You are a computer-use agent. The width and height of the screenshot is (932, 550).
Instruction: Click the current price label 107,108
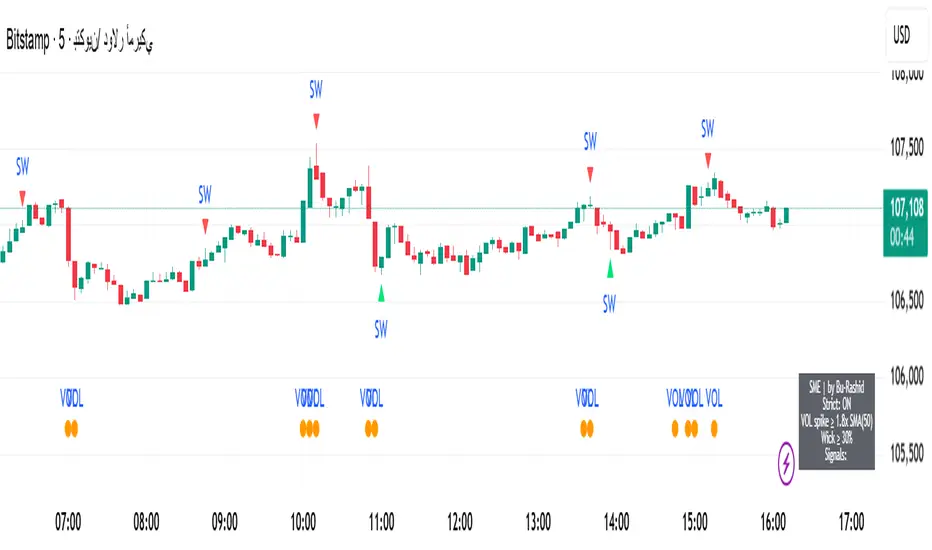905,209
